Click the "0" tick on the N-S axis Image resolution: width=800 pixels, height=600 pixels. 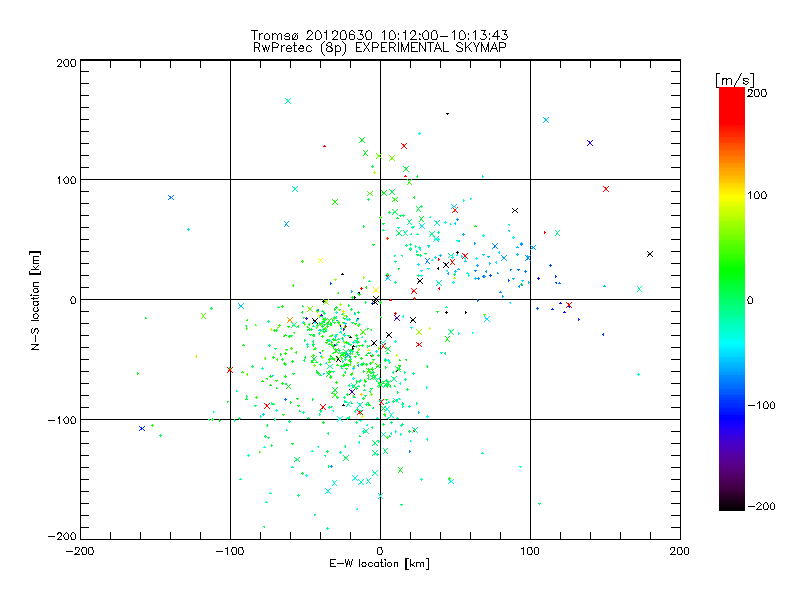click(73, 300)
